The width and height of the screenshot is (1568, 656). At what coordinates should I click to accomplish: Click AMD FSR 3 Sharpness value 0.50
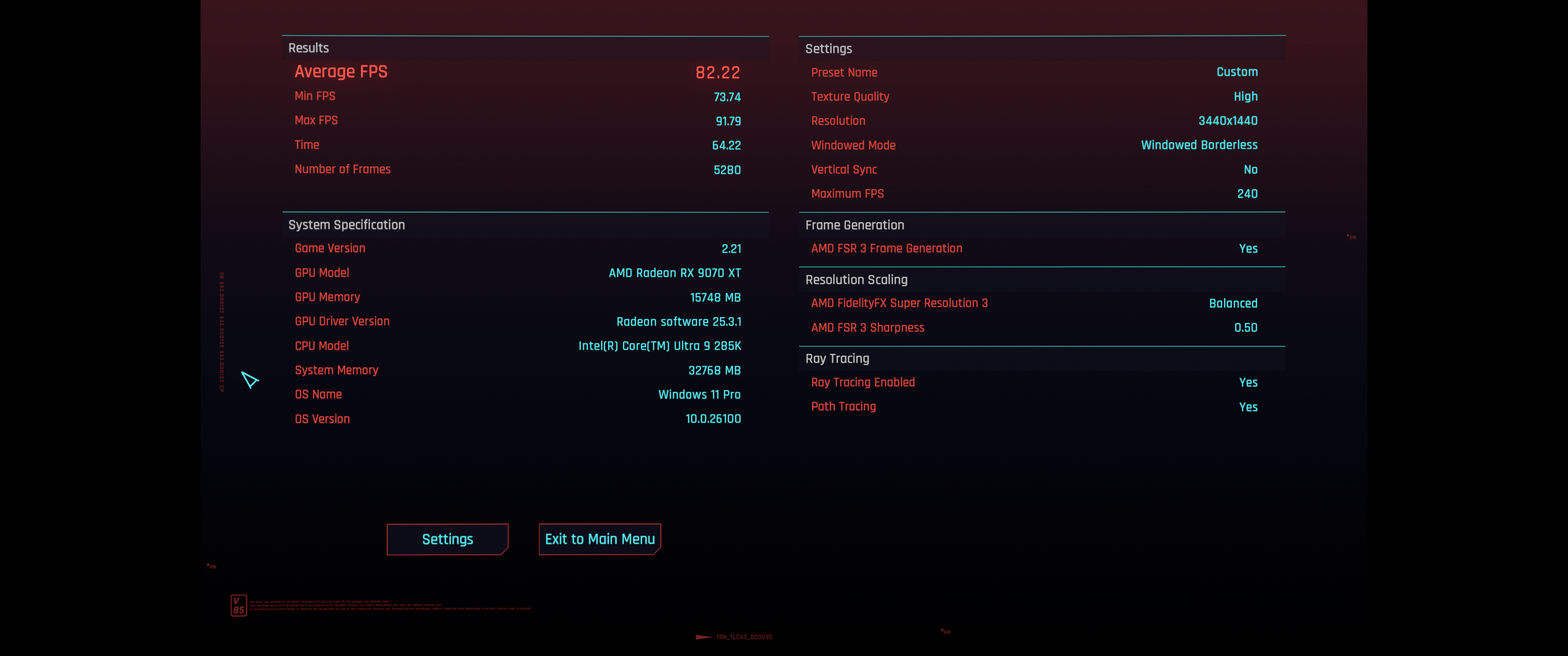click(1245, 328)
